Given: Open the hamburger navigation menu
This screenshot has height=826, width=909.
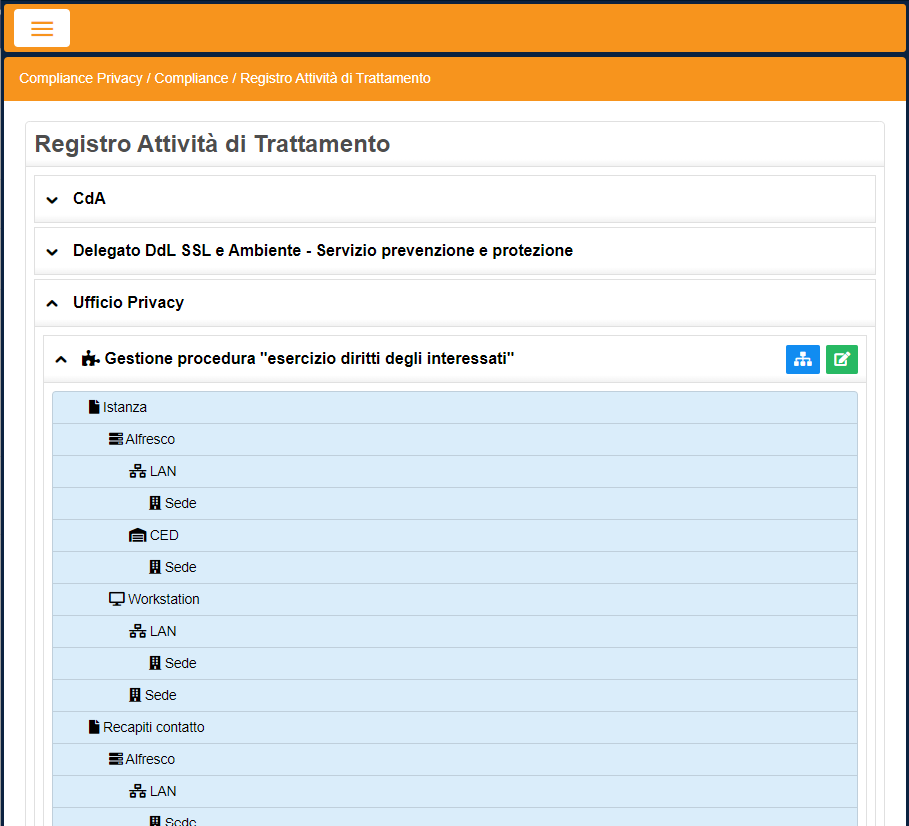Looking at the screenshot, I should (x=41, y=28).
